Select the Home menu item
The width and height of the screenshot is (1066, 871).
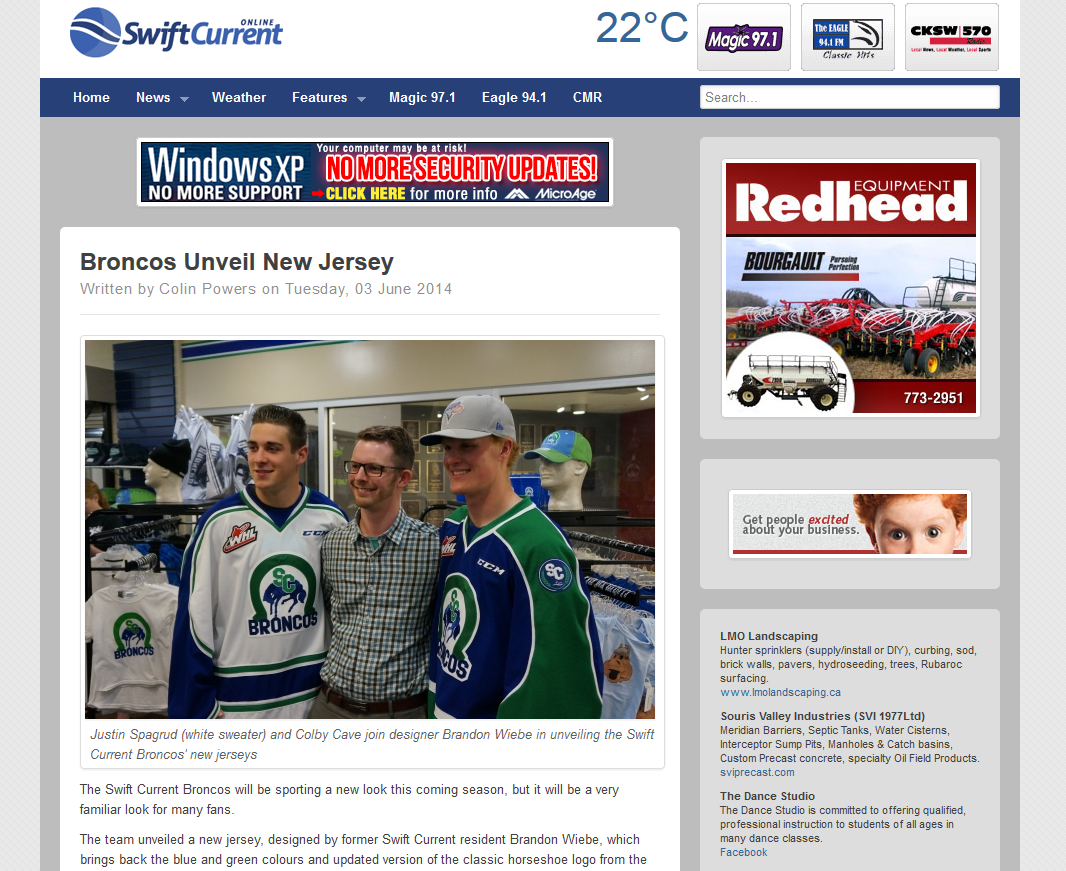[x=91, y=97]
